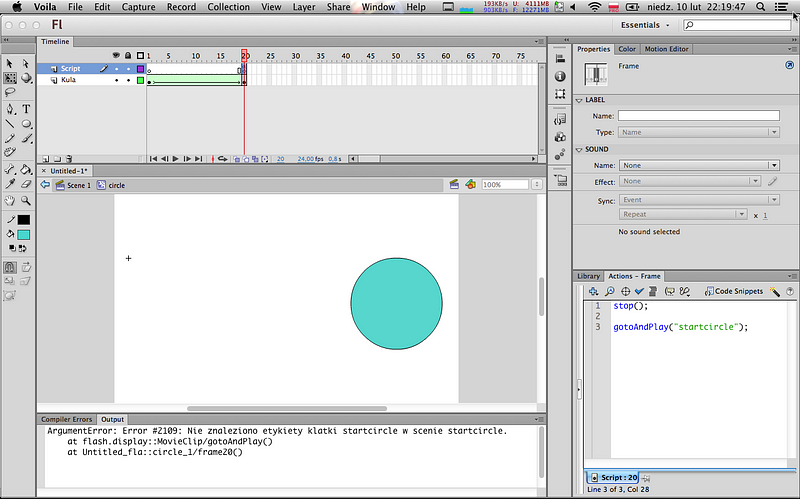
Task: Click Swap Colors icon in Tools panel
Action: click(x=22, y=248)
